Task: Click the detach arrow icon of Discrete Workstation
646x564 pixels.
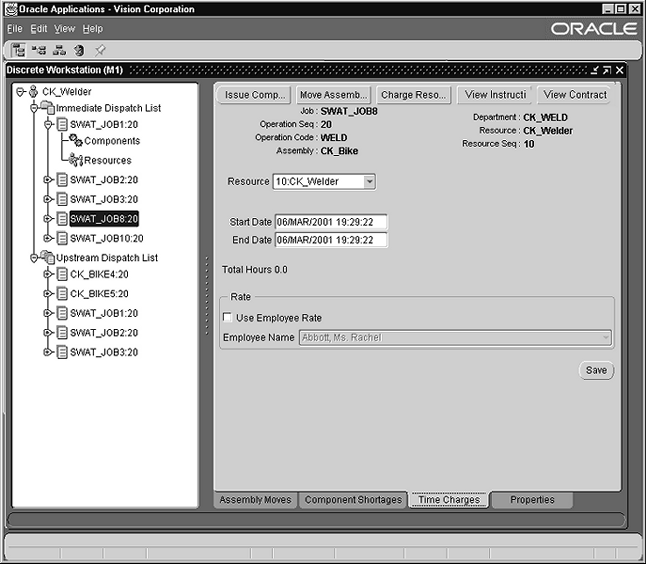Action: [x=594, y=70]
